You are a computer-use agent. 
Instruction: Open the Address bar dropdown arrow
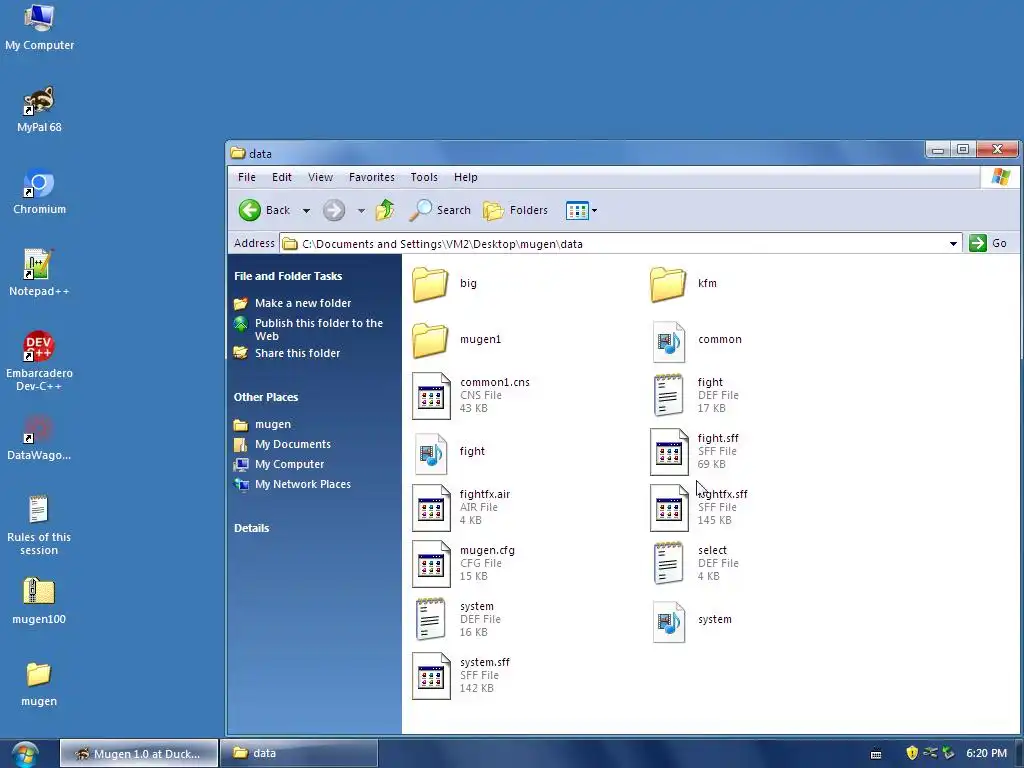click(953, 244)
